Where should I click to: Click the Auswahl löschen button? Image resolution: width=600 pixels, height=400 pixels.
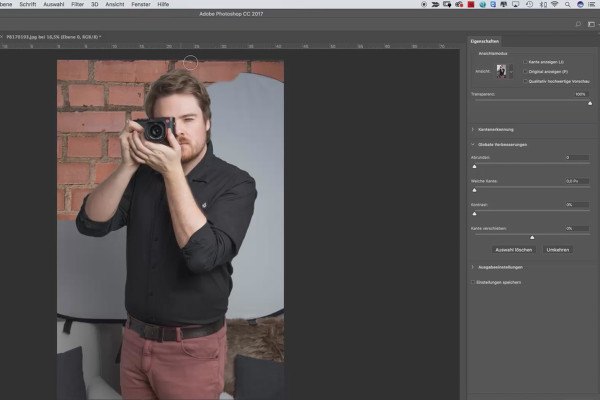[x=514, y=250]
